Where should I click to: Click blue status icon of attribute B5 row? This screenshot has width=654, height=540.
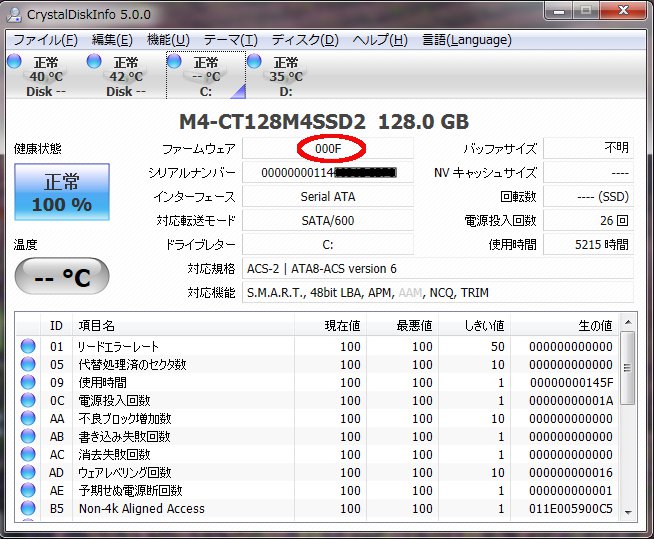point(28,508)
